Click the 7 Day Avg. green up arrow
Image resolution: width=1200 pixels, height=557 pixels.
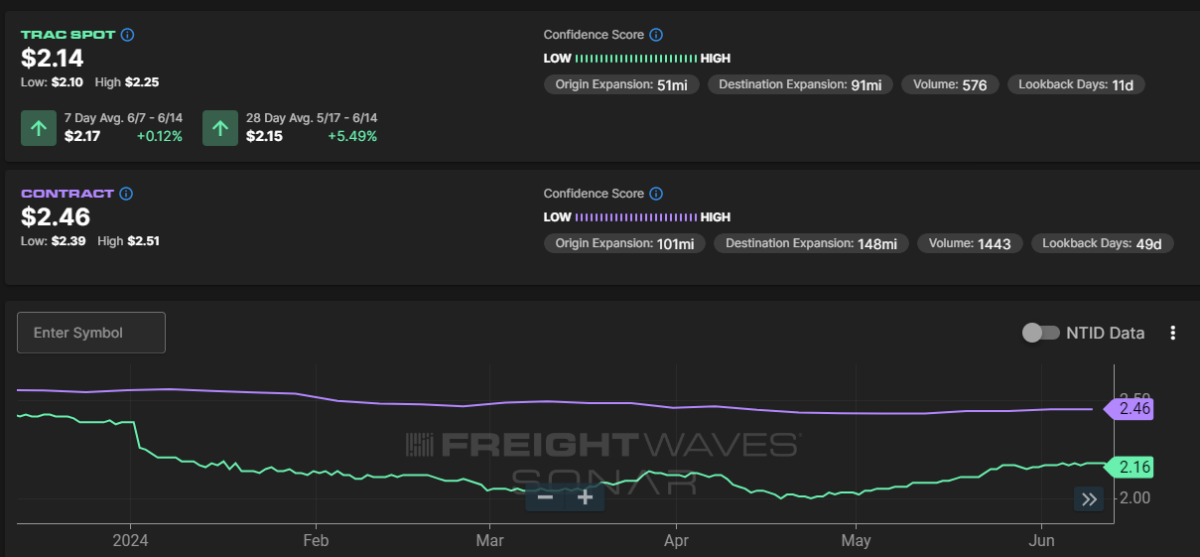pyautogui.click(x=39, y=128)
